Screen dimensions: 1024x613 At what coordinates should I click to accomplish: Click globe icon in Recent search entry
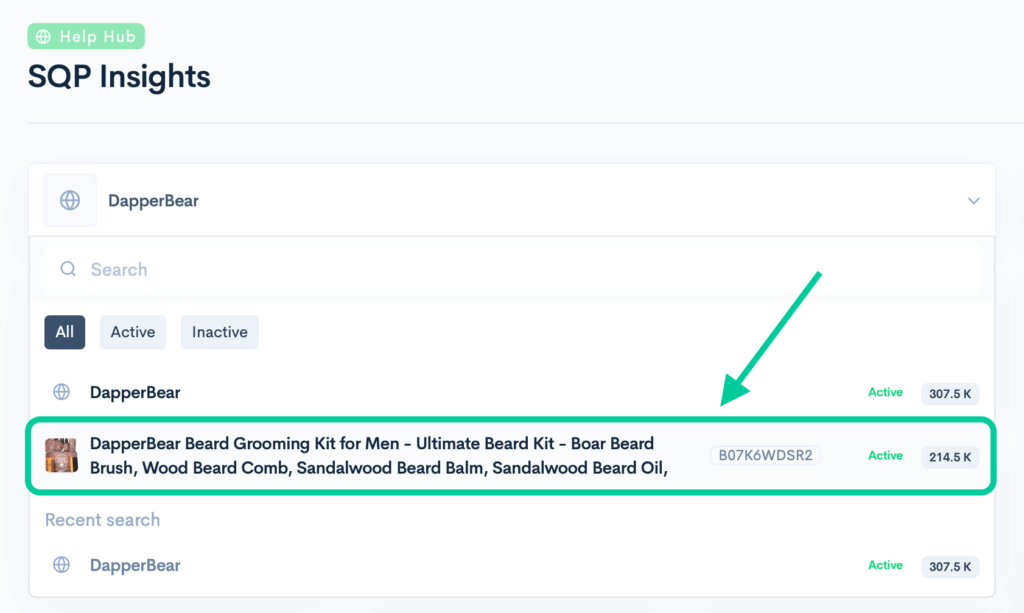pos(61,565)
